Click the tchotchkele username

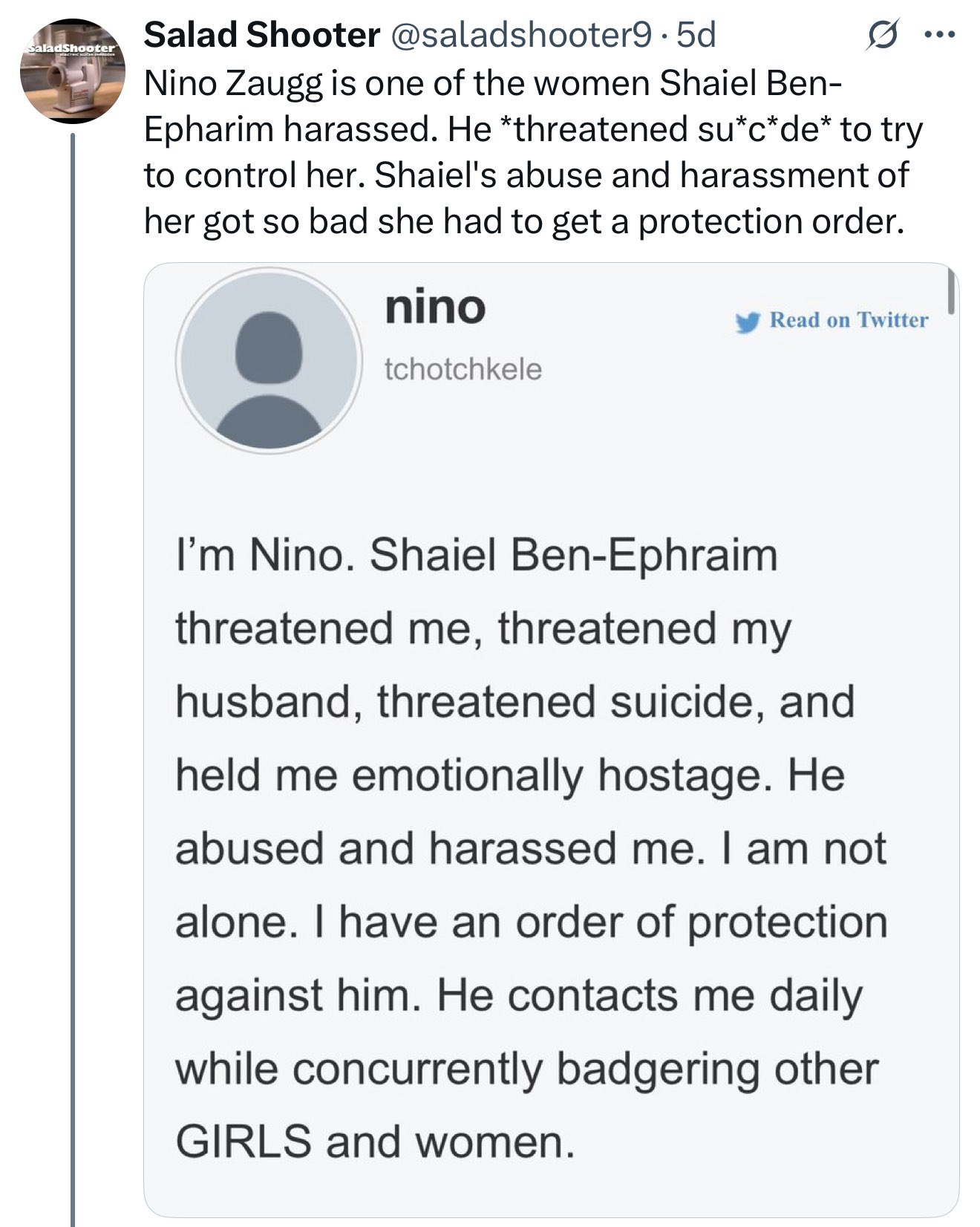point(463,369)
